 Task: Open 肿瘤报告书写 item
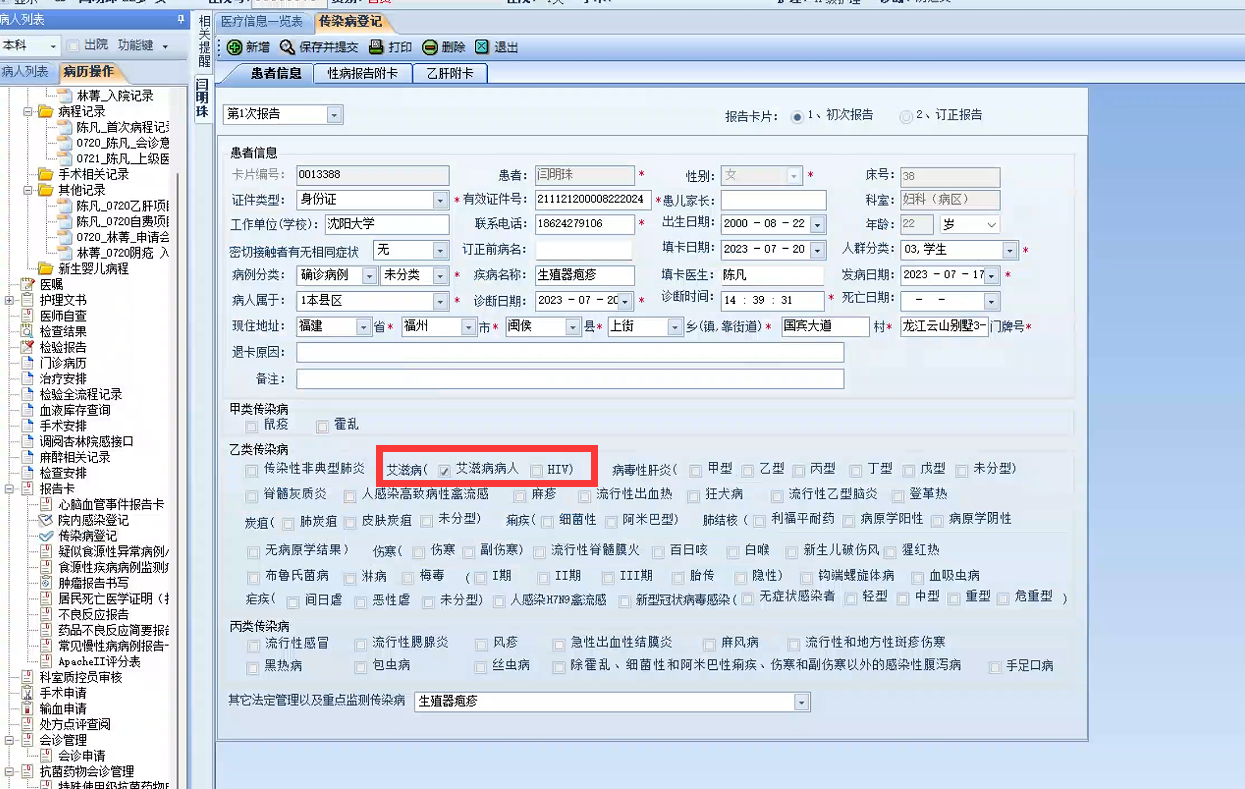[x=93, y=583]
